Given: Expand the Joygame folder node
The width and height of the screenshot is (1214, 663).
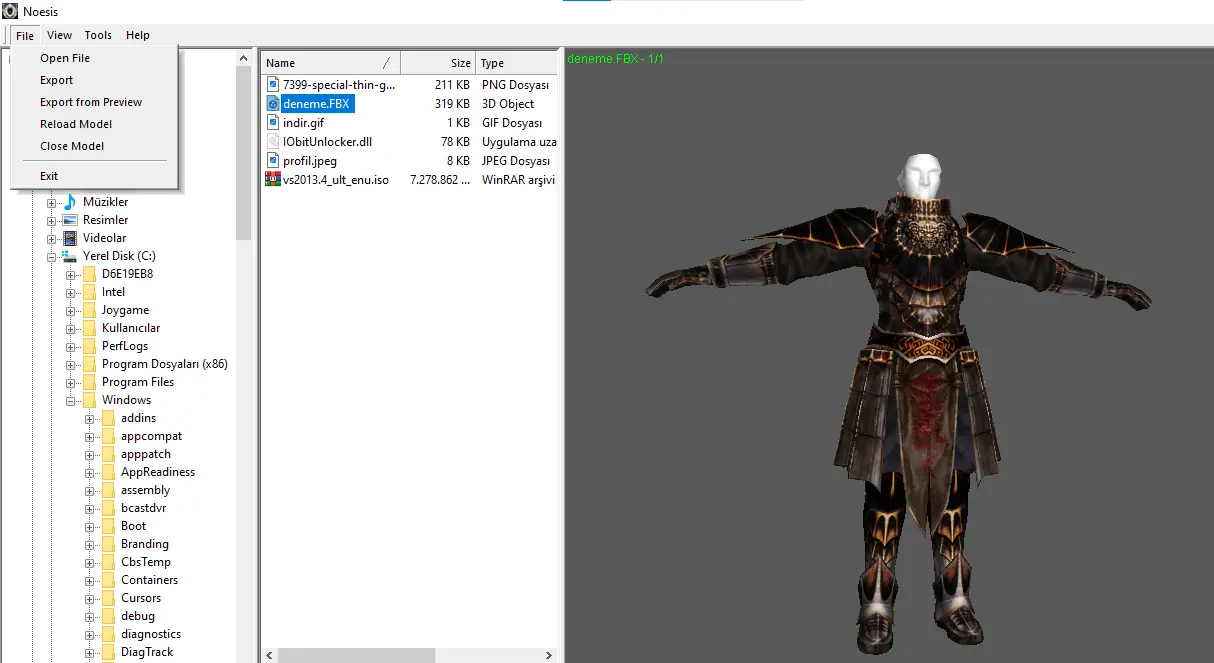Looking at the screenshot, I should [x=71, y=311].
